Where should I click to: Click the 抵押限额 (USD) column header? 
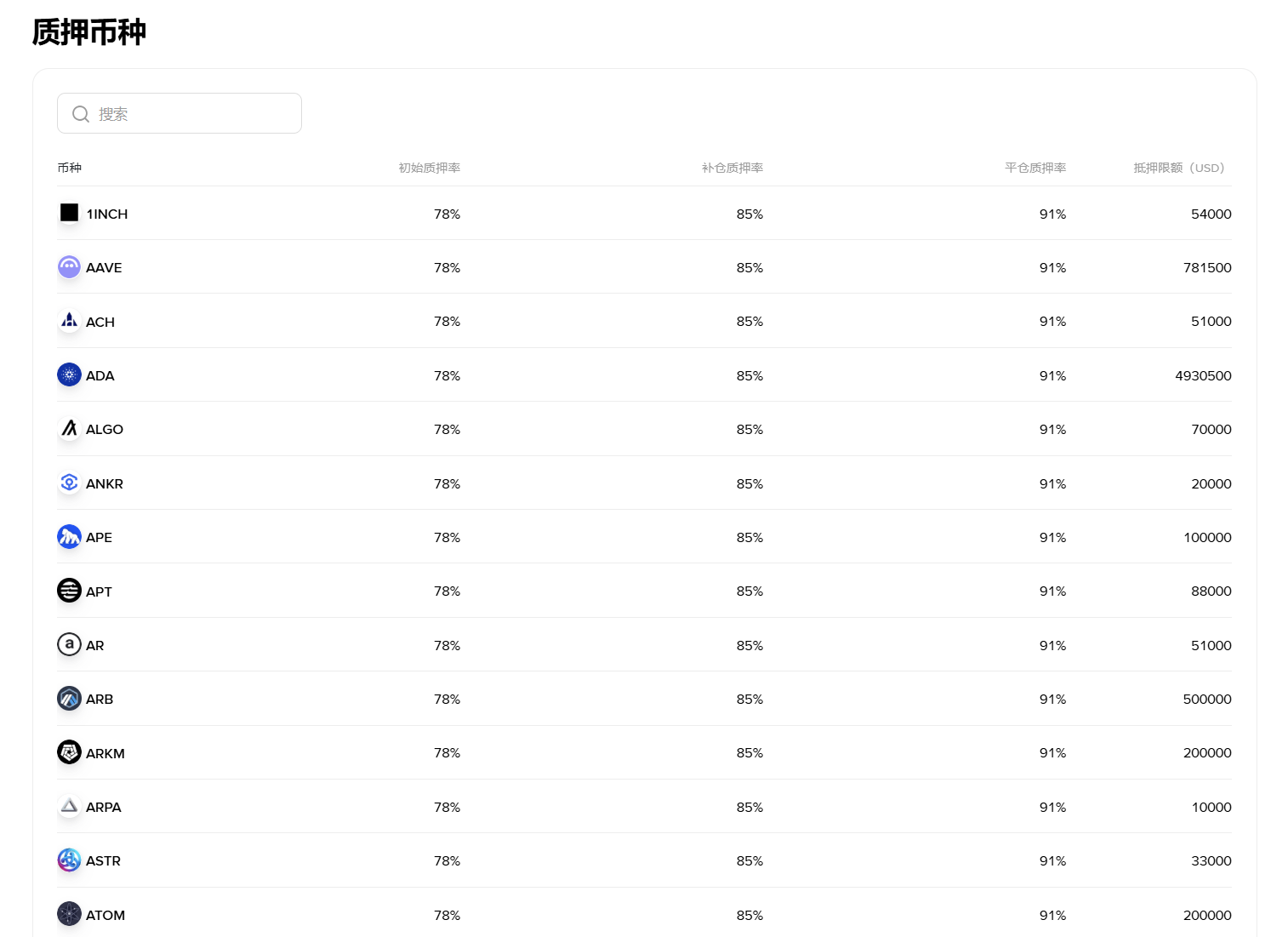[1178, 168]
